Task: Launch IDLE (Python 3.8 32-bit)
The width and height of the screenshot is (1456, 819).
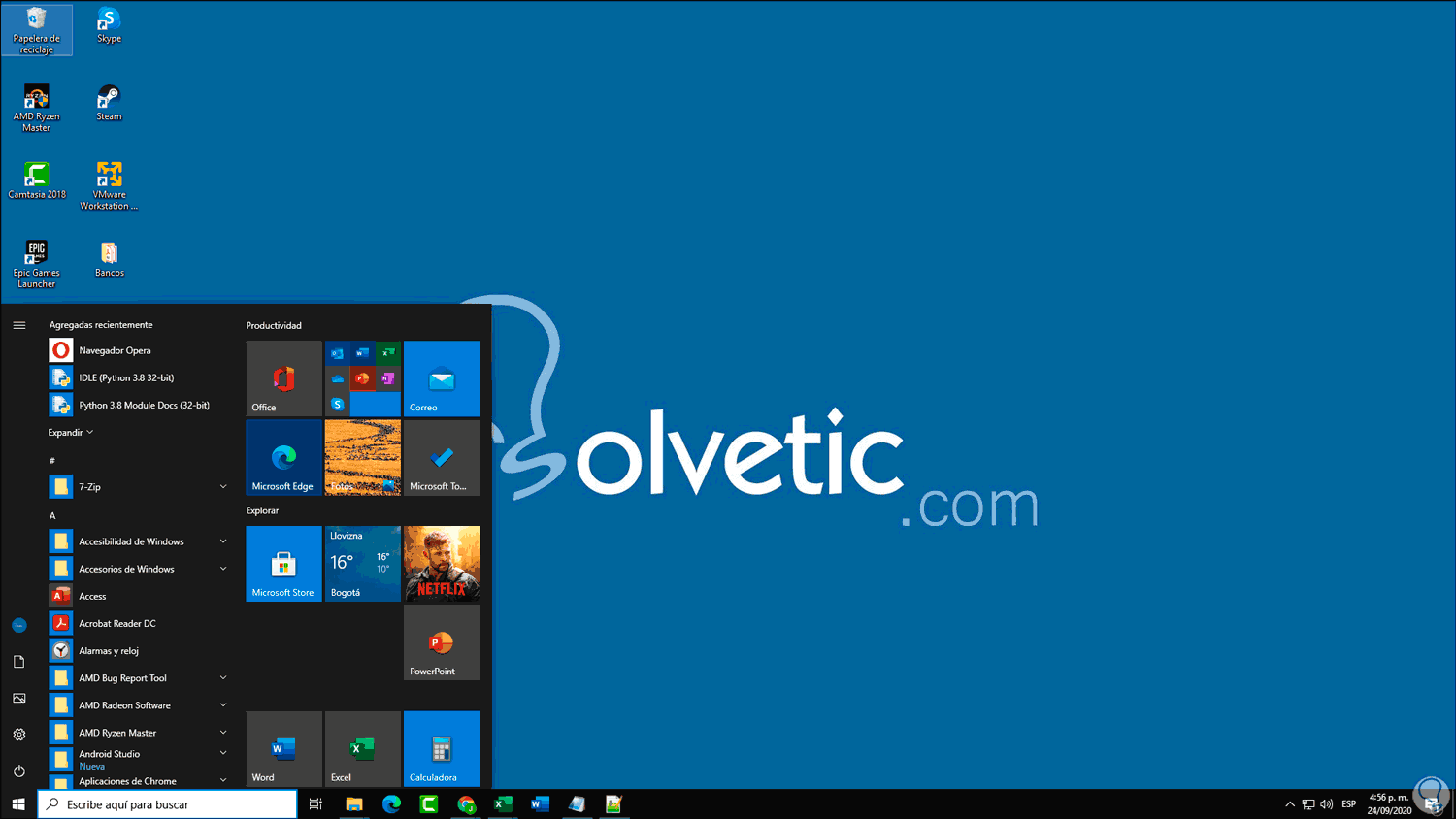Action: coord(139,377)
